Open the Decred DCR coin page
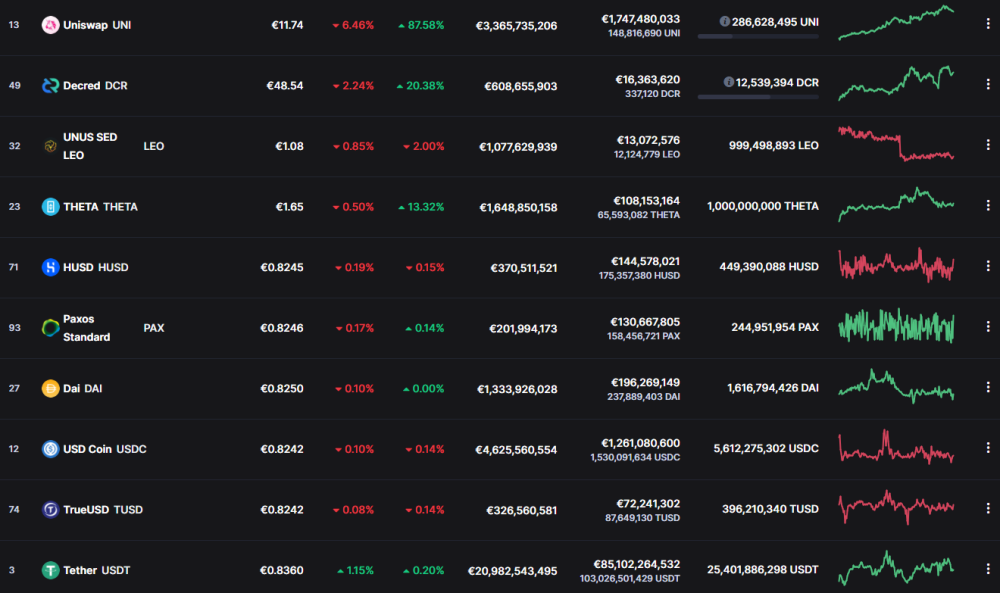This screenshot has width=1000, height=593. coord(95,85)
